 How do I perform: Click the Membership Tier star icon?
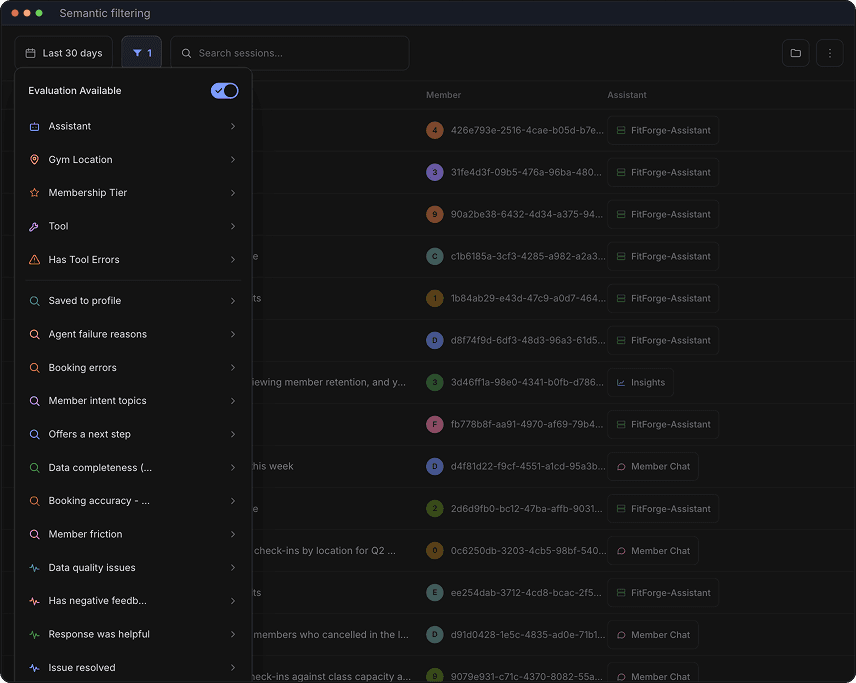(34, 193)
